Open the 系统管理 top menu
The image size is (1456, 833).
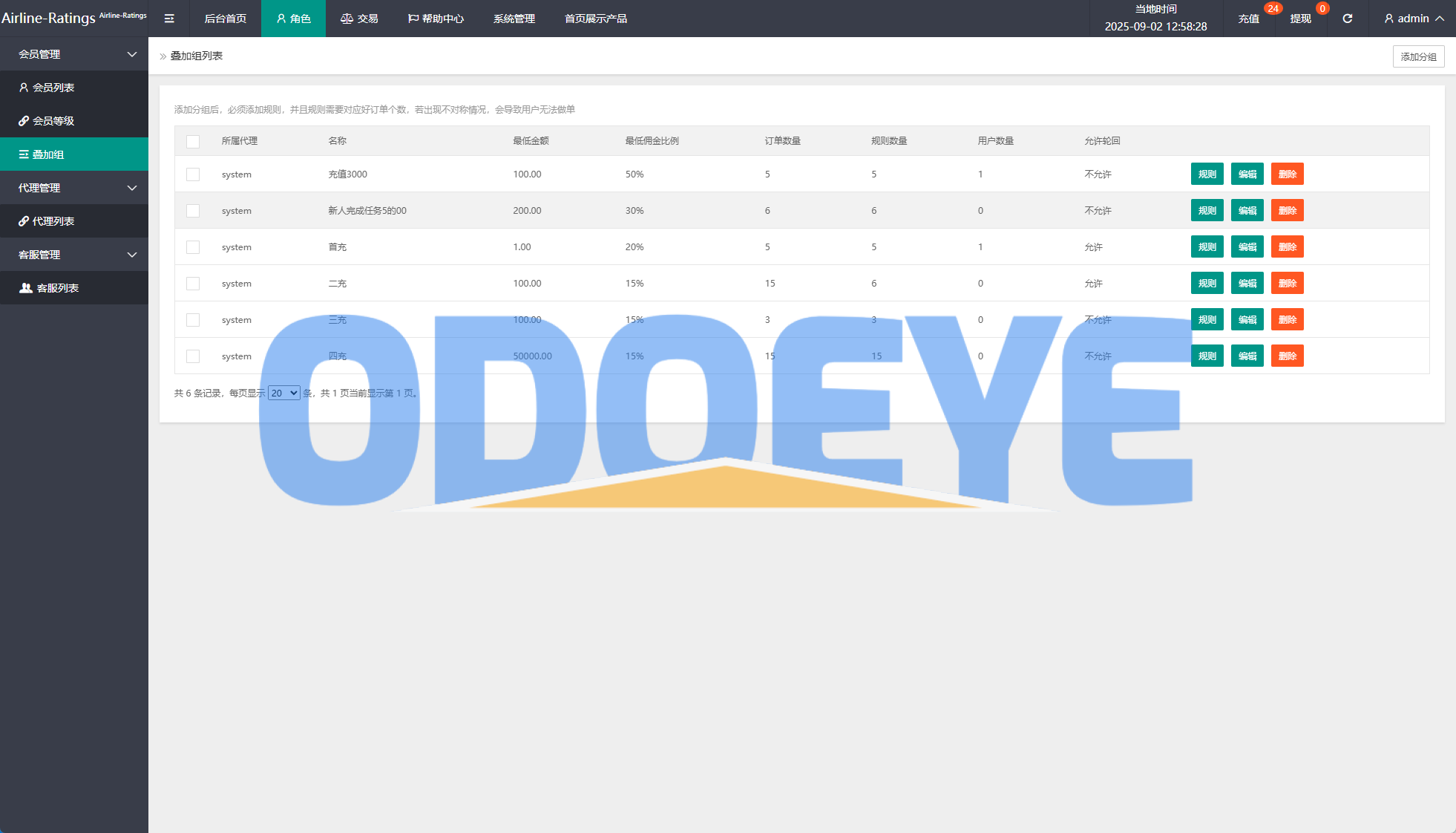[x=514, y=19]
